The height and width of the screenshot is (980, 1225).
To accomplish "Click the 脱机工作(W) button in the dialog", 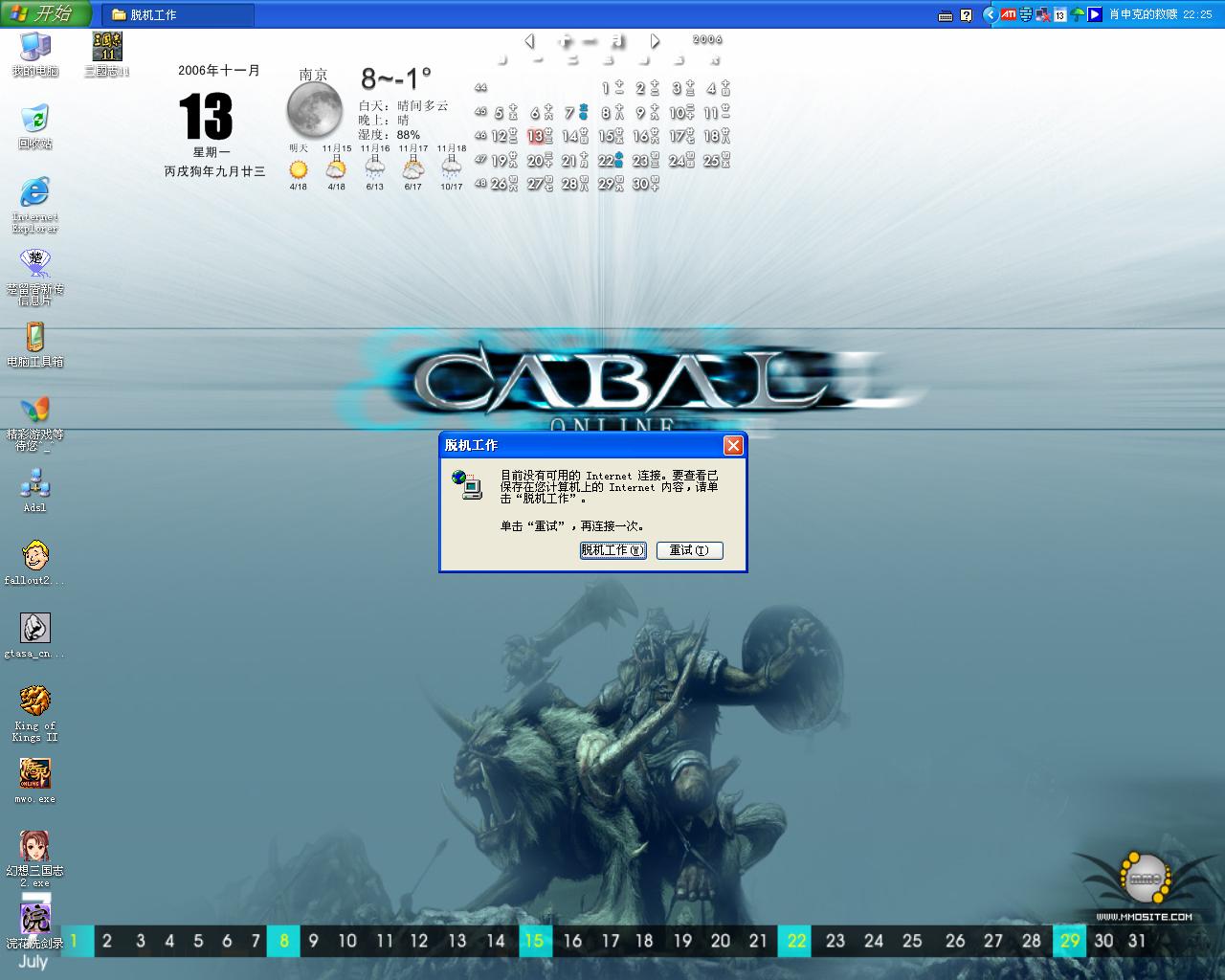I will 612,550.
